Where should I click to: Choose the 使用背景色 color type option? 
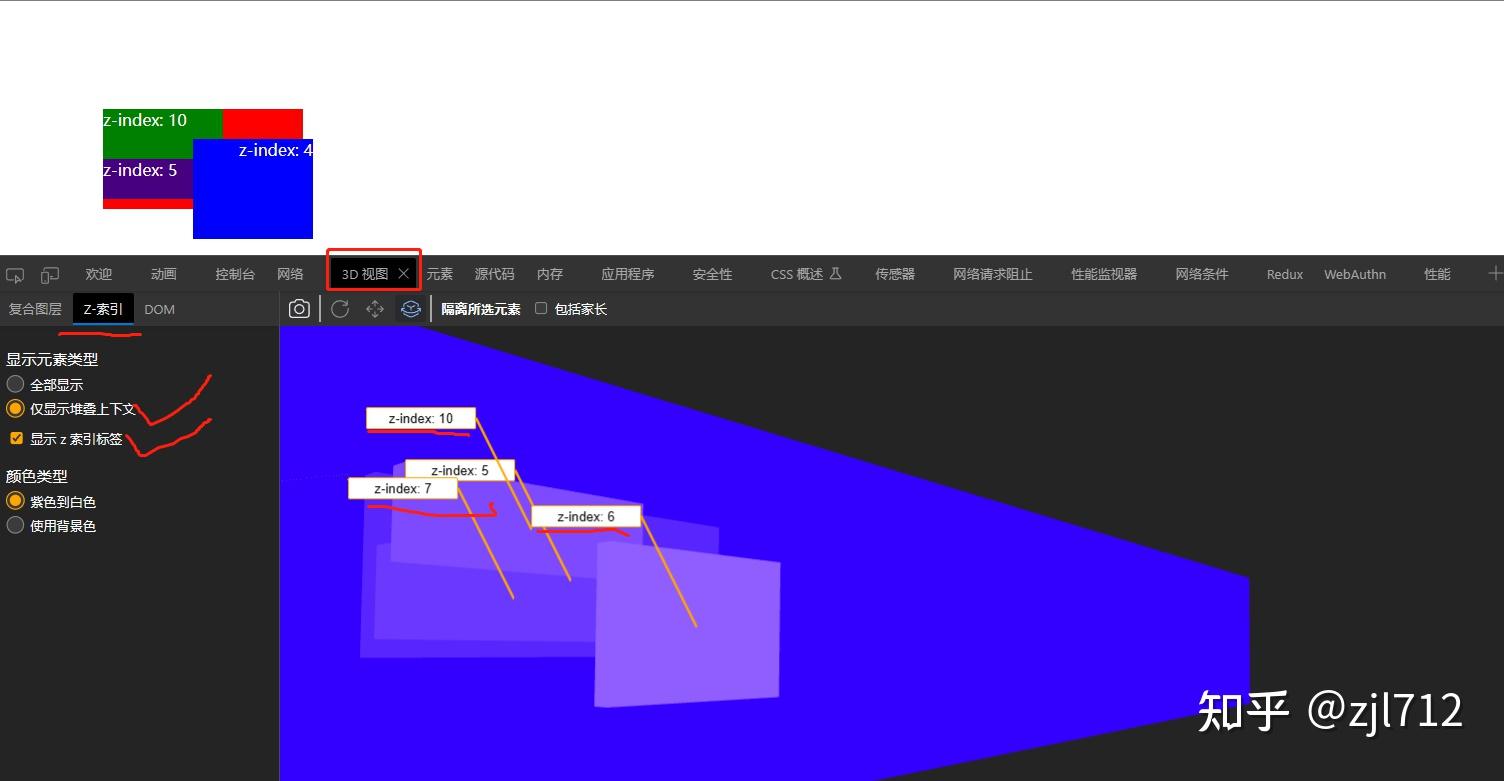[x=15, y=524]
